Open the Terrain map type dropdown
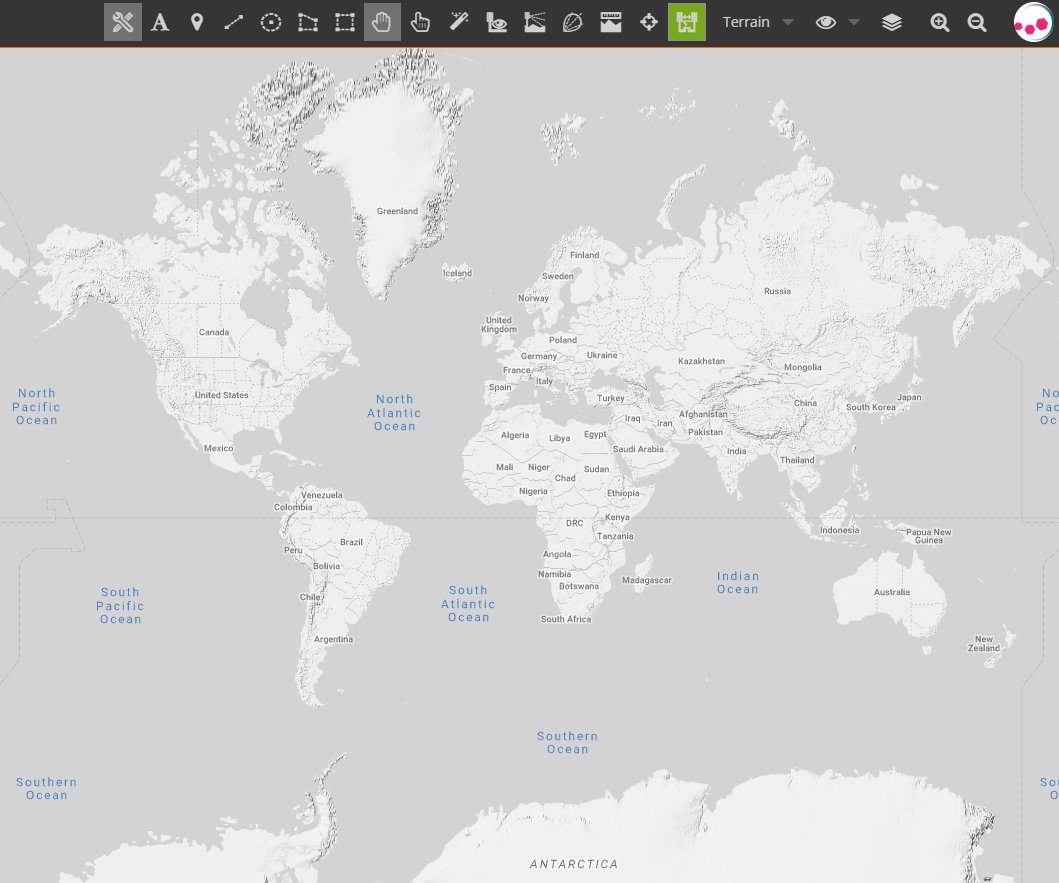The width and height of the screenshot is (1059, 883). pos(747,22)
